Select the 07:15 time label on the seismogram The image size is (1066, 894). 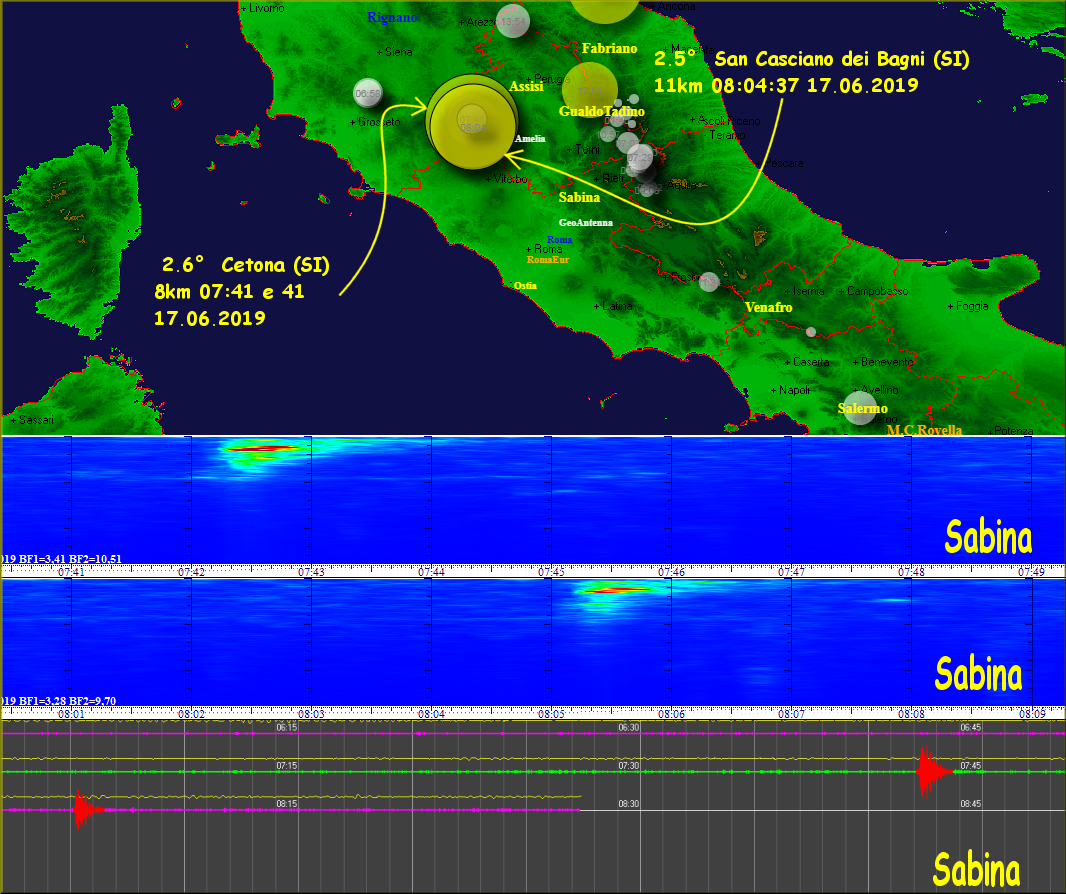(287, 766)
